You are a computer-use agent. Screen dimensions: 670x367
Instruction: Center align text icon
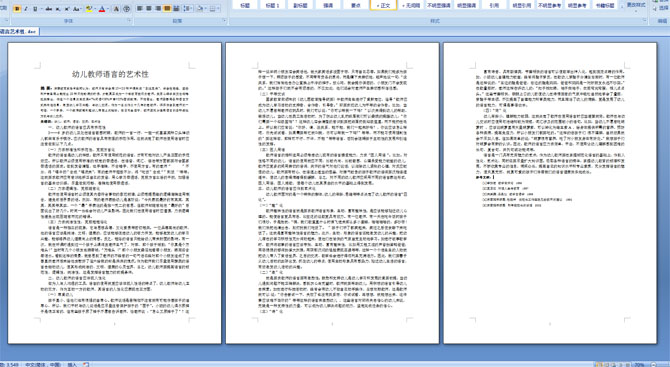[x=149, y=9]
